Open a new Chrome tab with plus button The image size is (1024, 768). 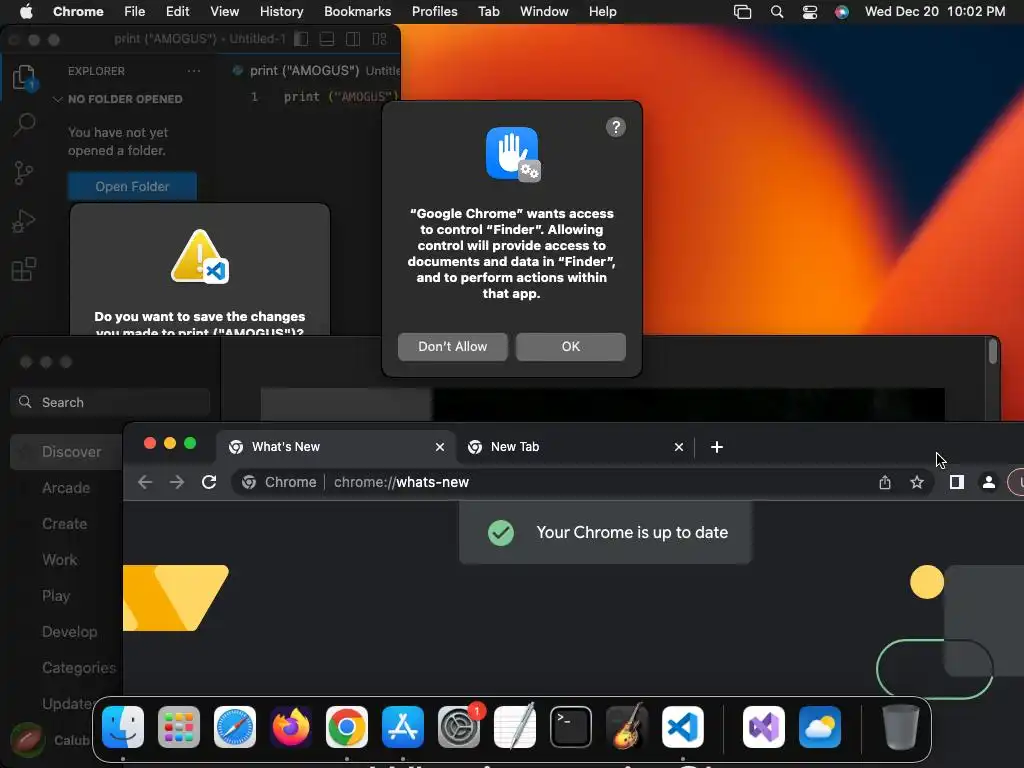point(716,447)
